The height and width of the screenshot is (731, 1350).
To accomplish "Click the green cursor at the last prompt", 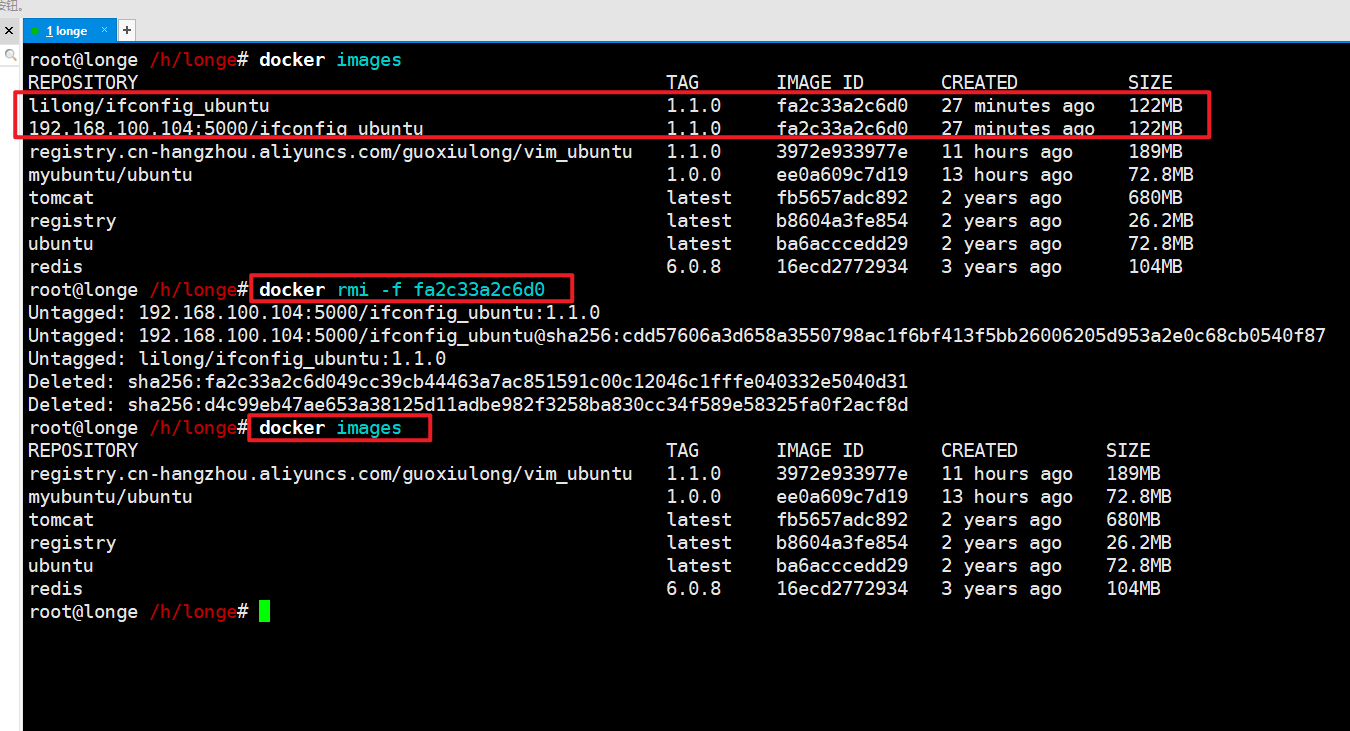I will coord(264,611).
